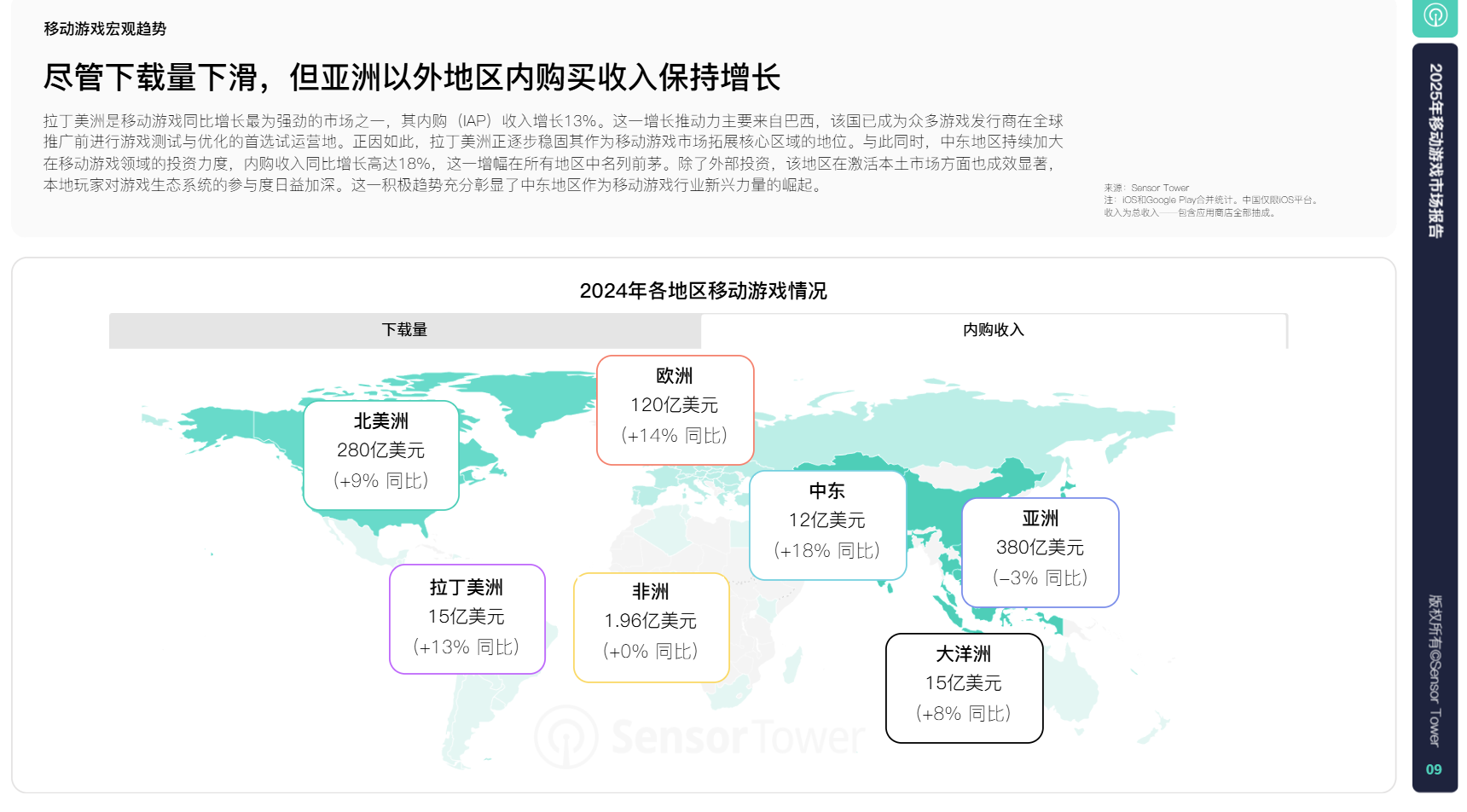Click the 大洋洲 15亿美元 card

964,687
